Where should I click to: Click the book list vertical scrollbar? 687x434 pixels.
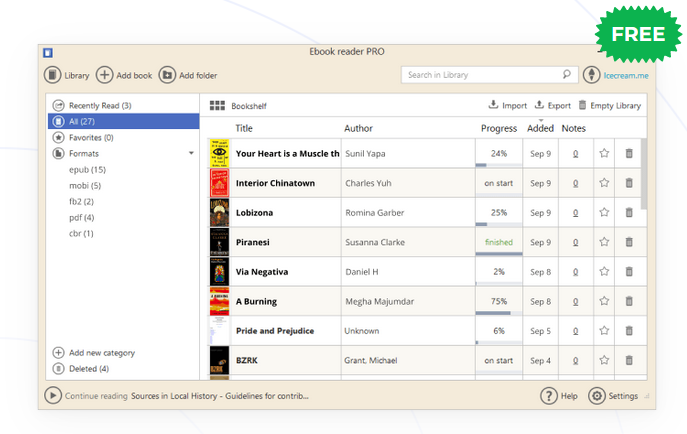(643, 174)
